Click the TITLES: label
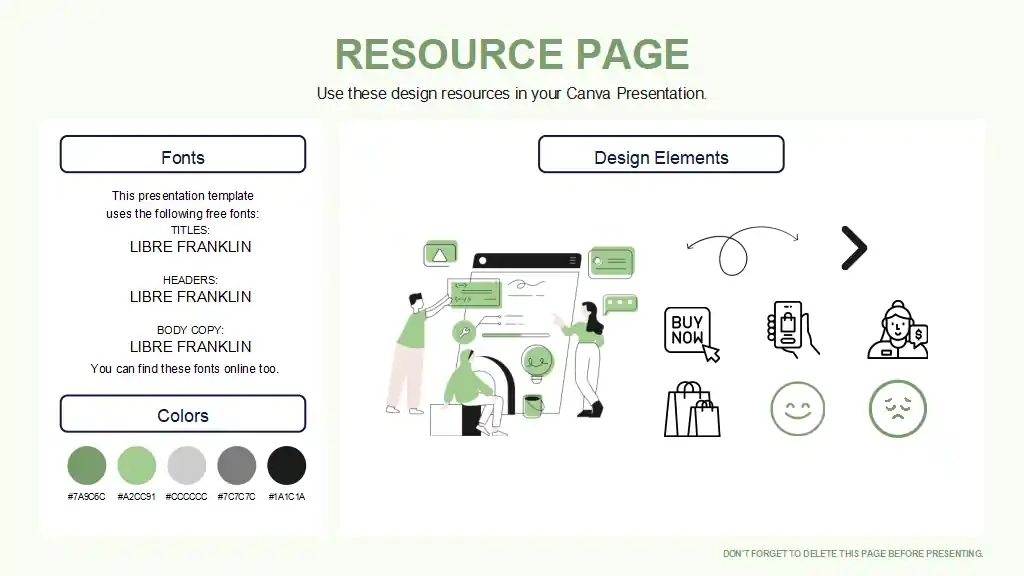The image size is (1024, 576). click(x=190, y=231)
